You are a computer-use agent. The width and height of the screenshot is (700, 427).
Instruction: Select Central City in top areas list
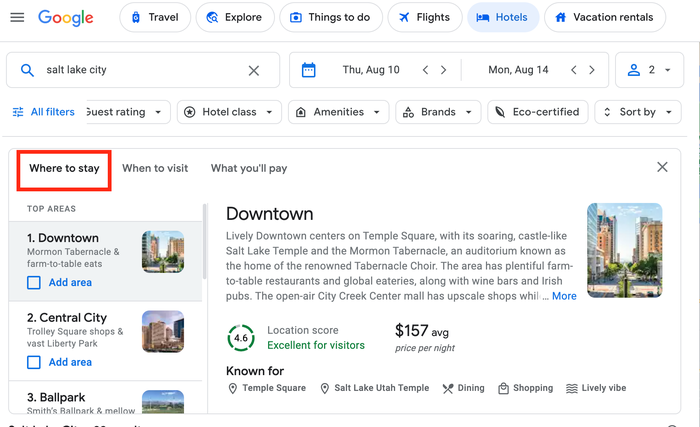point(105,341)
